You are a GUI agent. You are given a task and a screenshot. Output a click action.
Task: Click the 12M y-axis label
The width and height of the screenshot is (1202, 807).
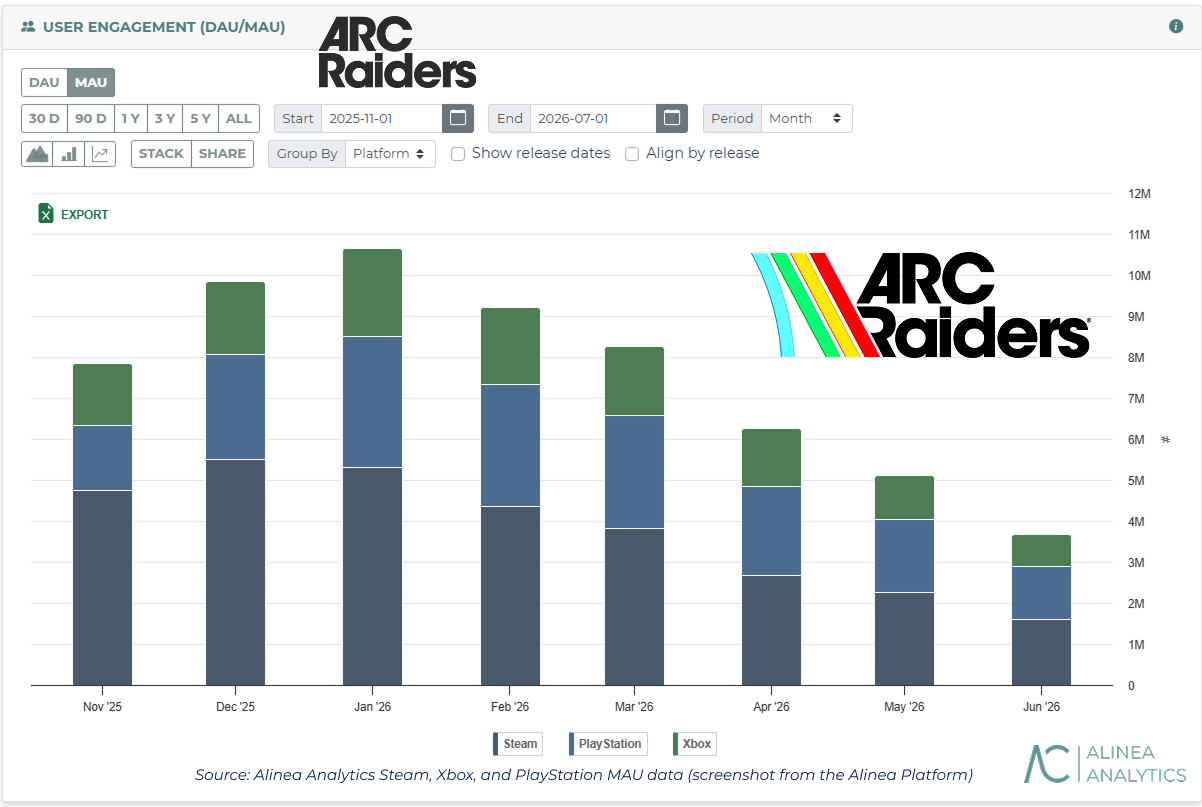pos(1139,194)
